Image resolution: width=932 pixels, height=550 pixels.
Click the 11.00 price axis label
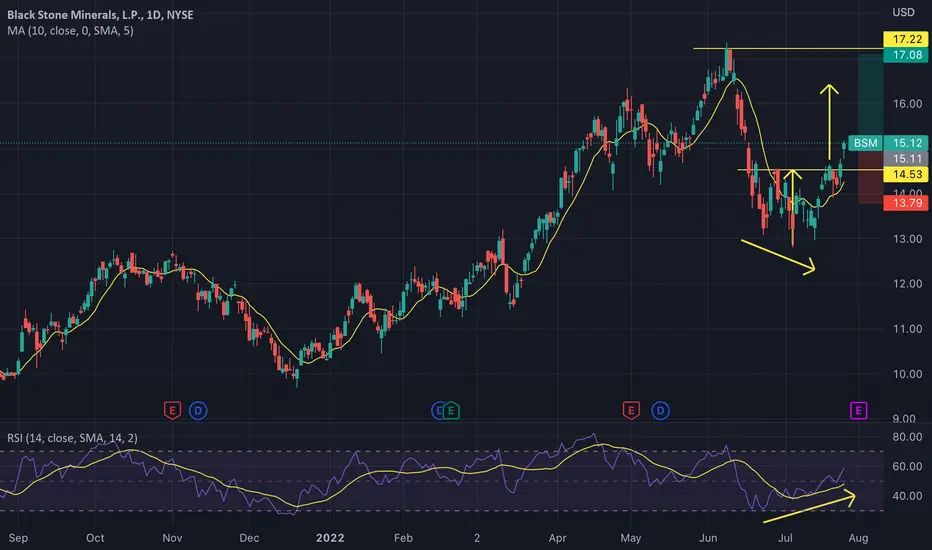pyautogui.click(x=907, y=329)
